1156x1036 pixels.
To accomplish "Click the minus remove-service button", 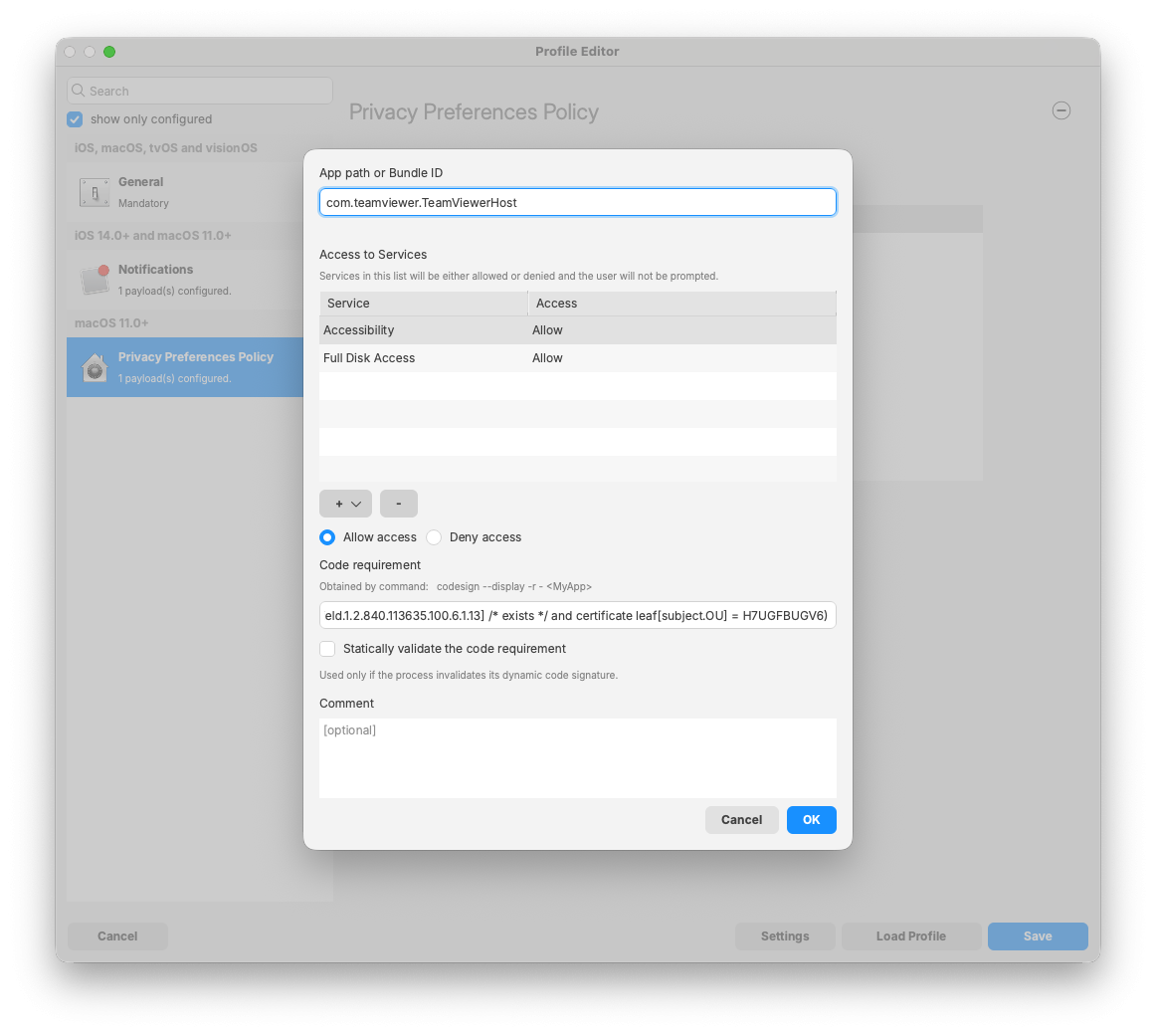I will pos(399,504).
